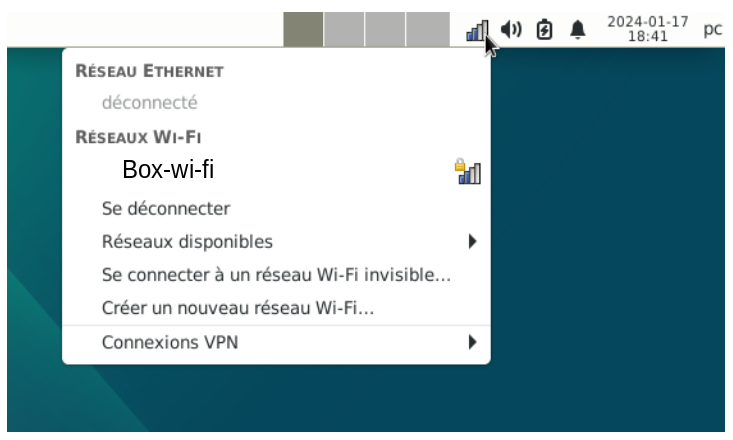Switch to the fourth workspace box
Viewport: 733px width, 440px height.
(x=428, y=29)
